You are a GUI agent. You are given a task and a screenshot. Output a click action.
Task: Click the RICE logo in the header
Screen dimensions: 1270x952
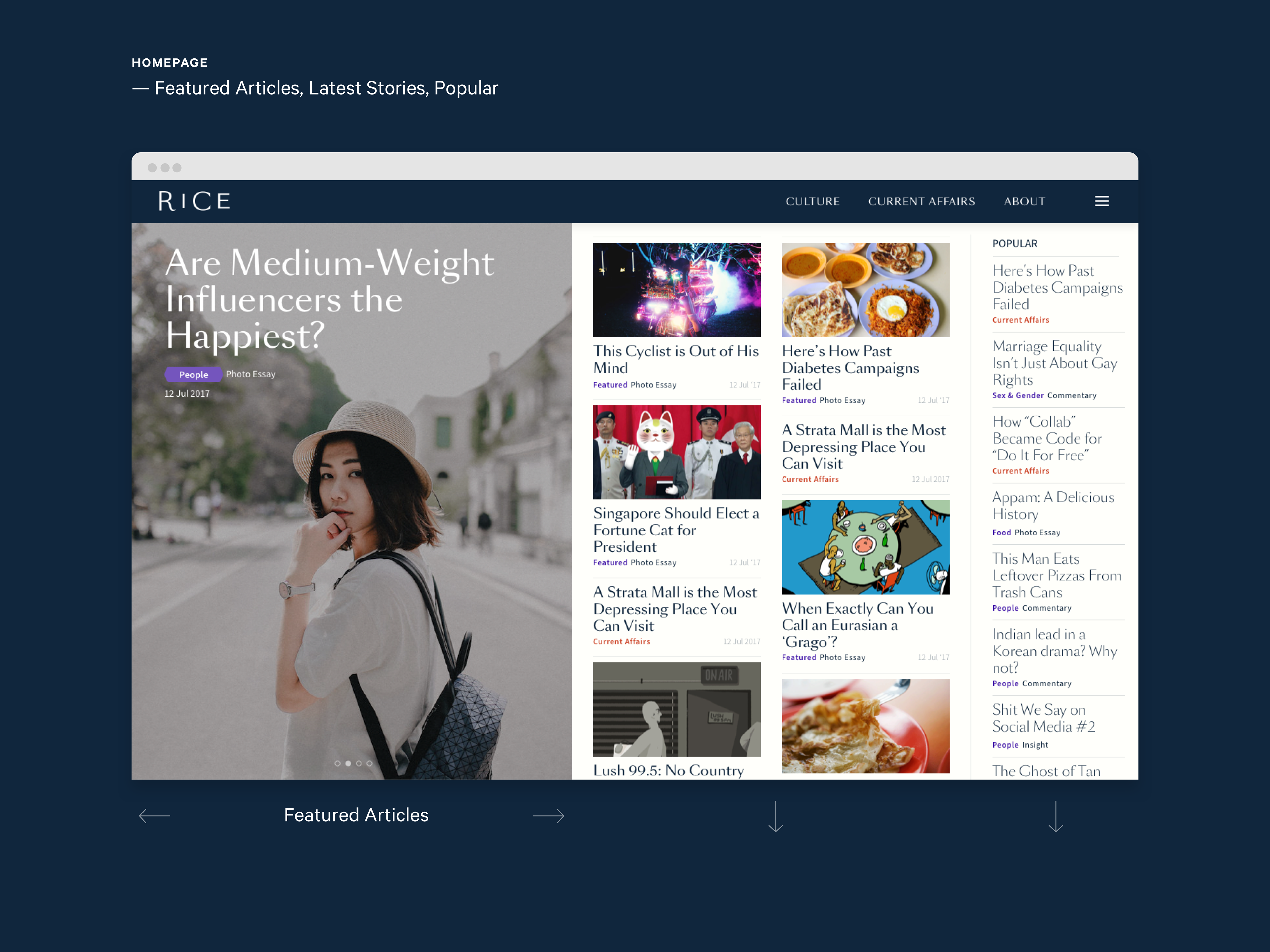[194, 201]
